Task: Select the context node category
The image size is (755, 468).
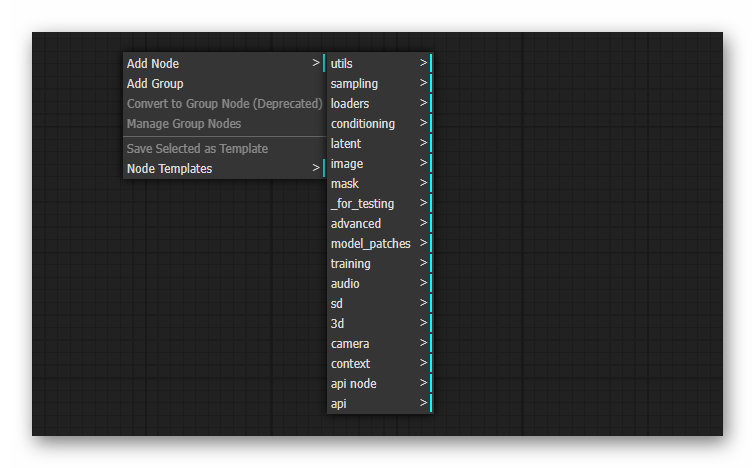Action: [378, 364]
